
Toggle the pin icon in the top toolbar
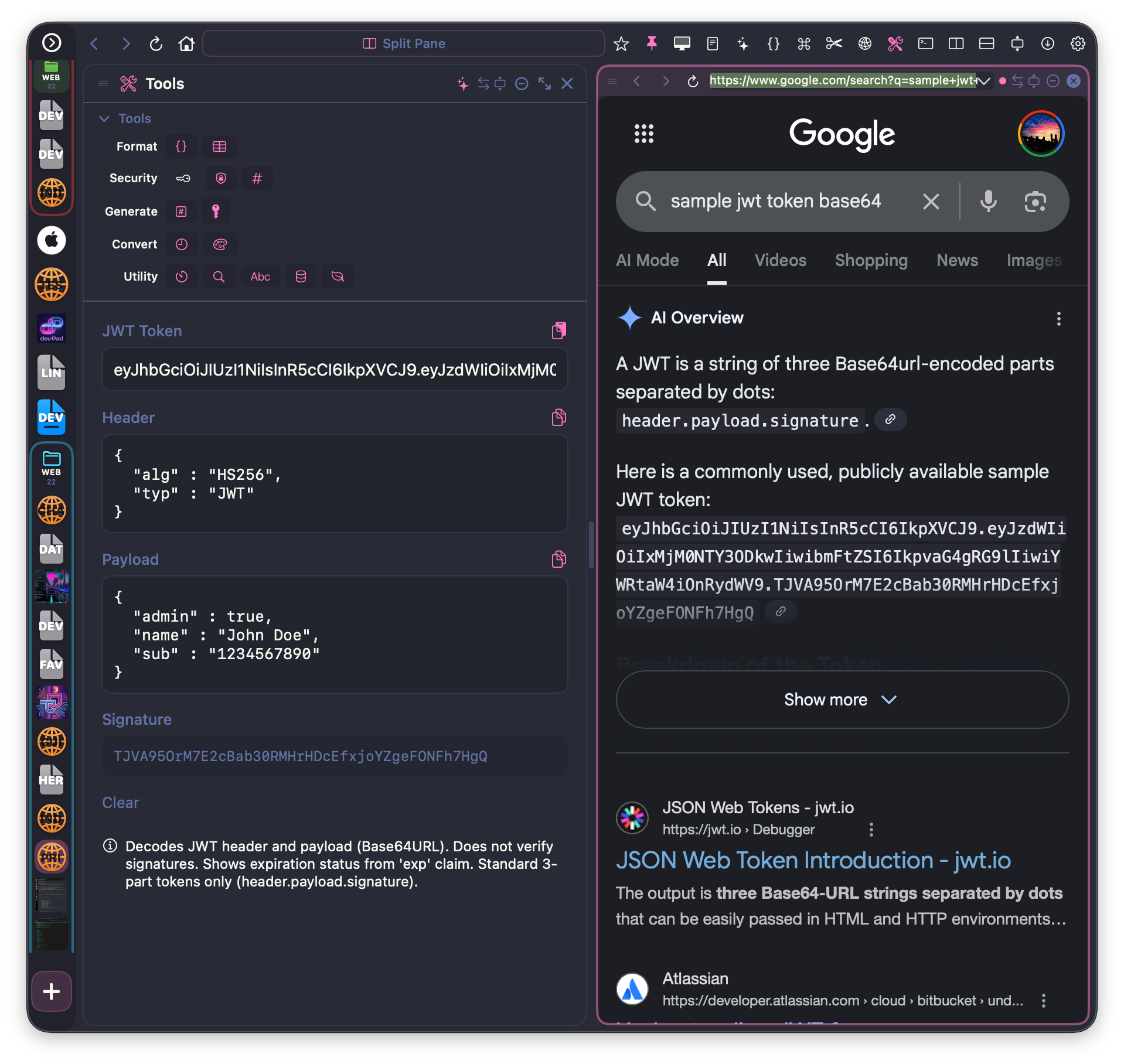point(651,43)
